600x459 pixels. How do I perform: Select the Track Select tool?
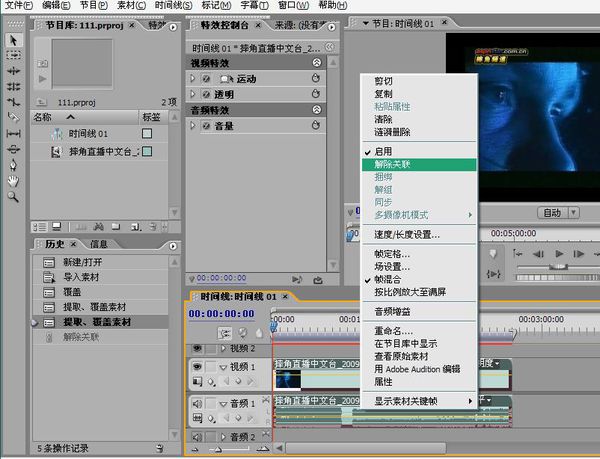point(14,55)
